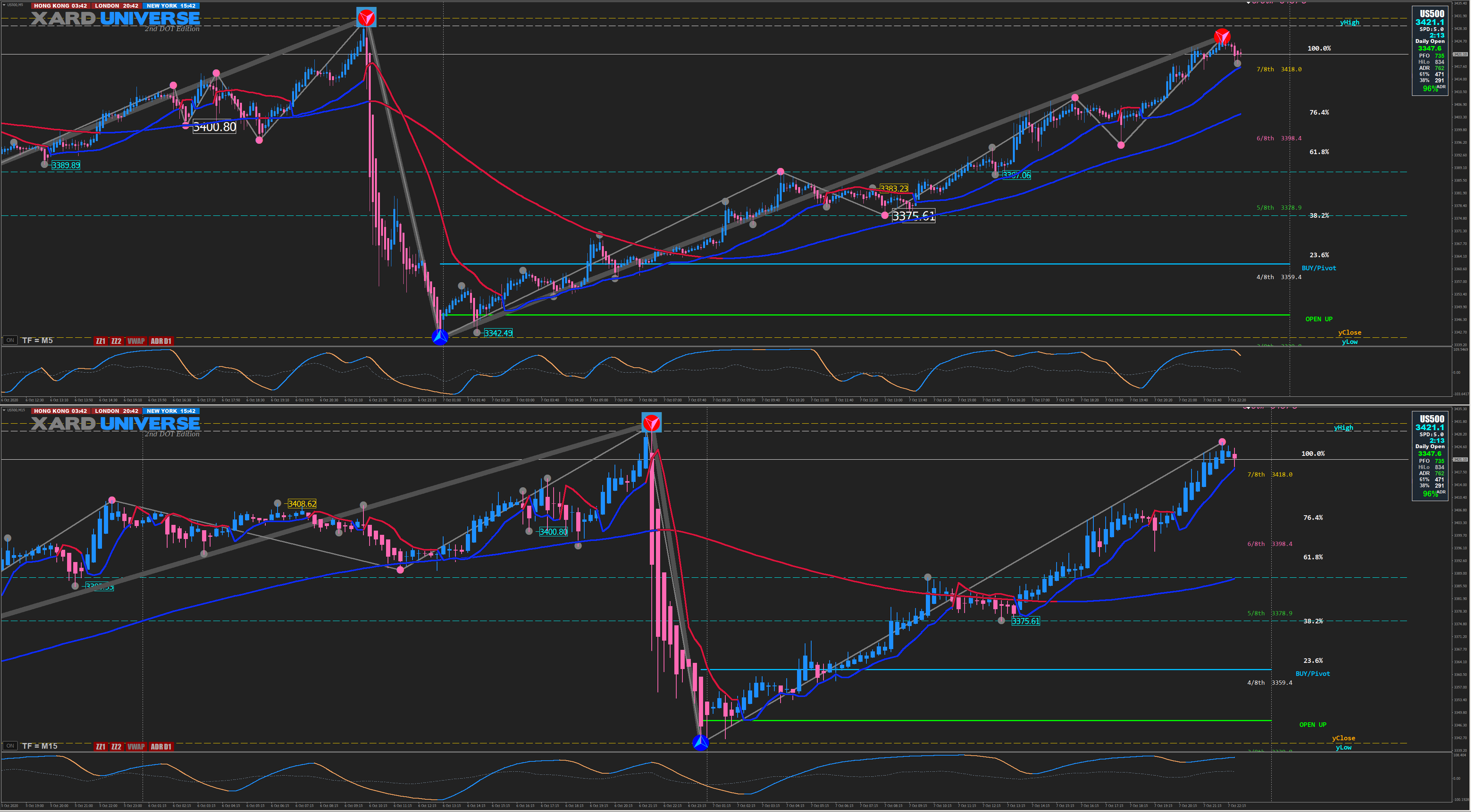This screenshot has width=1471, height=812.
Task: Click the red down-arrow marker atop M5 chart peak
Action: click(x=366, y=17)
